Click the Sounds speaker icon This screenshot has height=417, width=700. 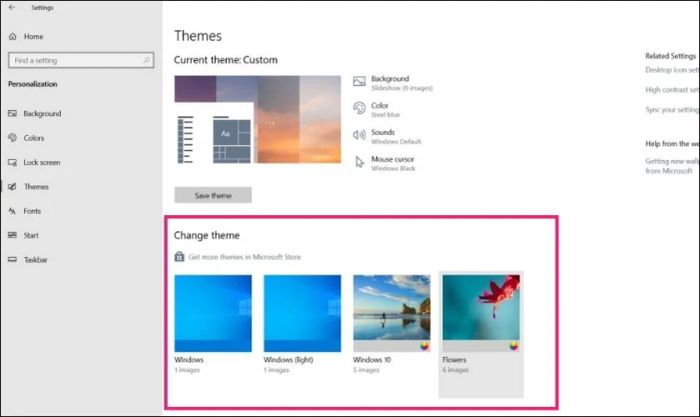(359, 134)
